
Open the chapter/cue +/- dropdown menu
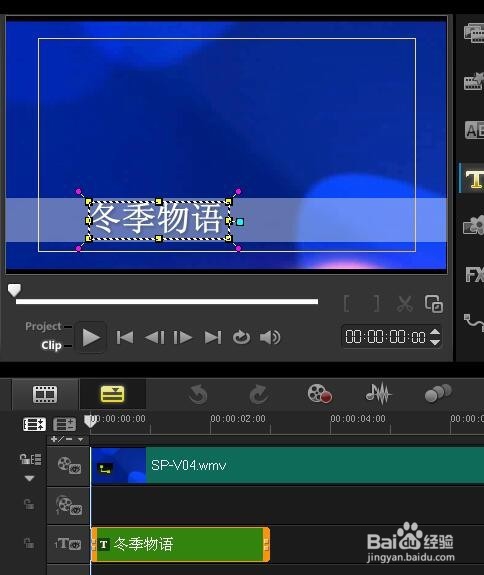tap(80, 439)
